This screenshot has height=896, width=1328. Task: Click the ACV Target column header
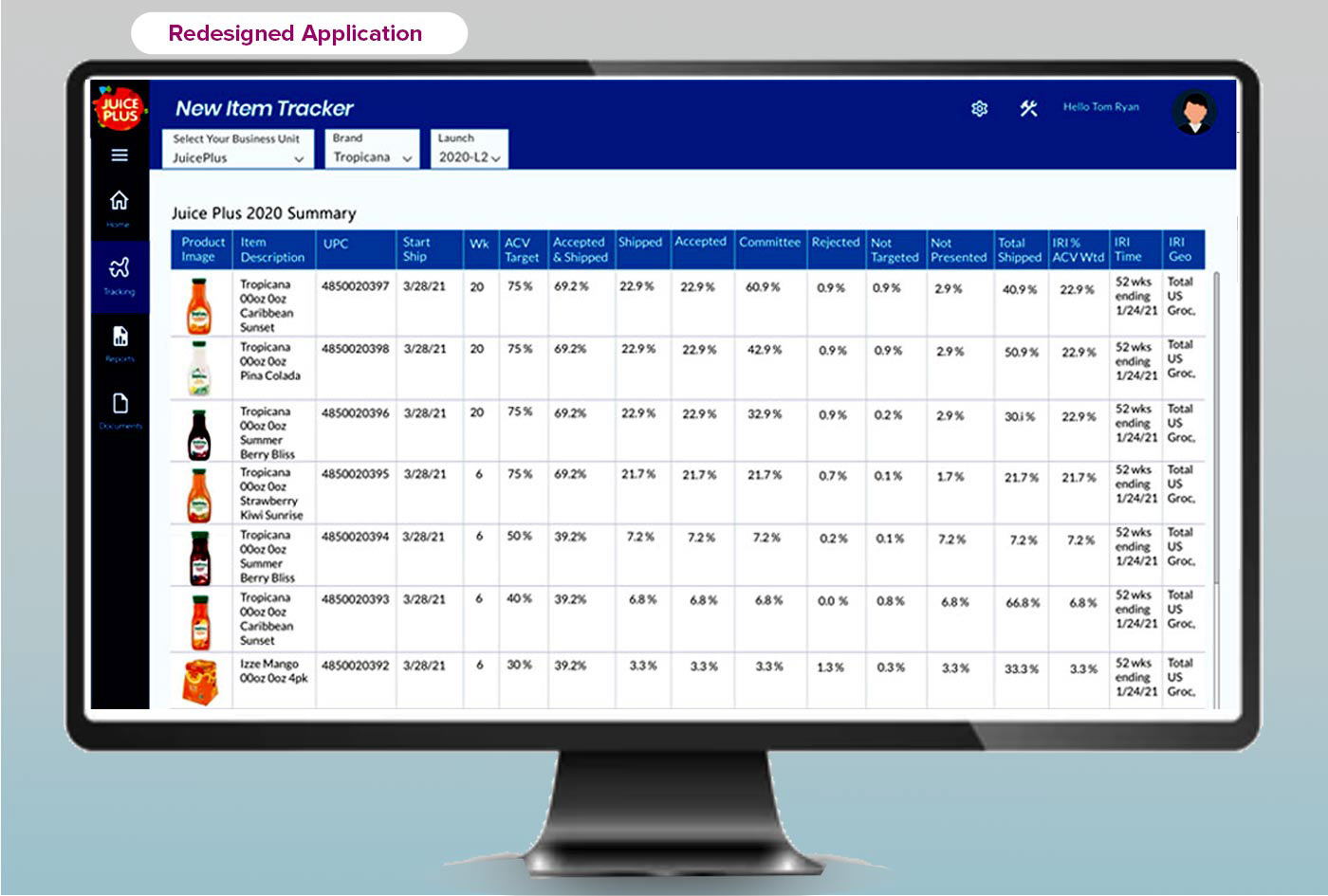pos(522,249)
